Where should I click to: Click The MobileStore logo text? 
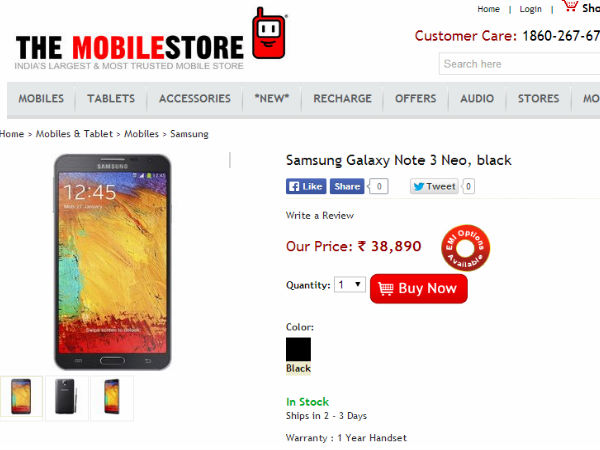(129, 47)
